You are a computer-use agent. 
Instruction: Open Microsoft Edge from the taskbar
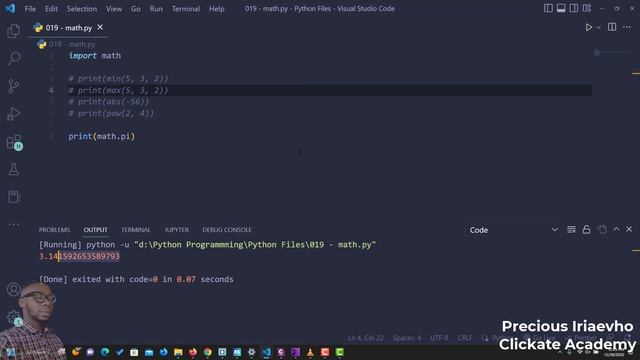click(105, 352)
